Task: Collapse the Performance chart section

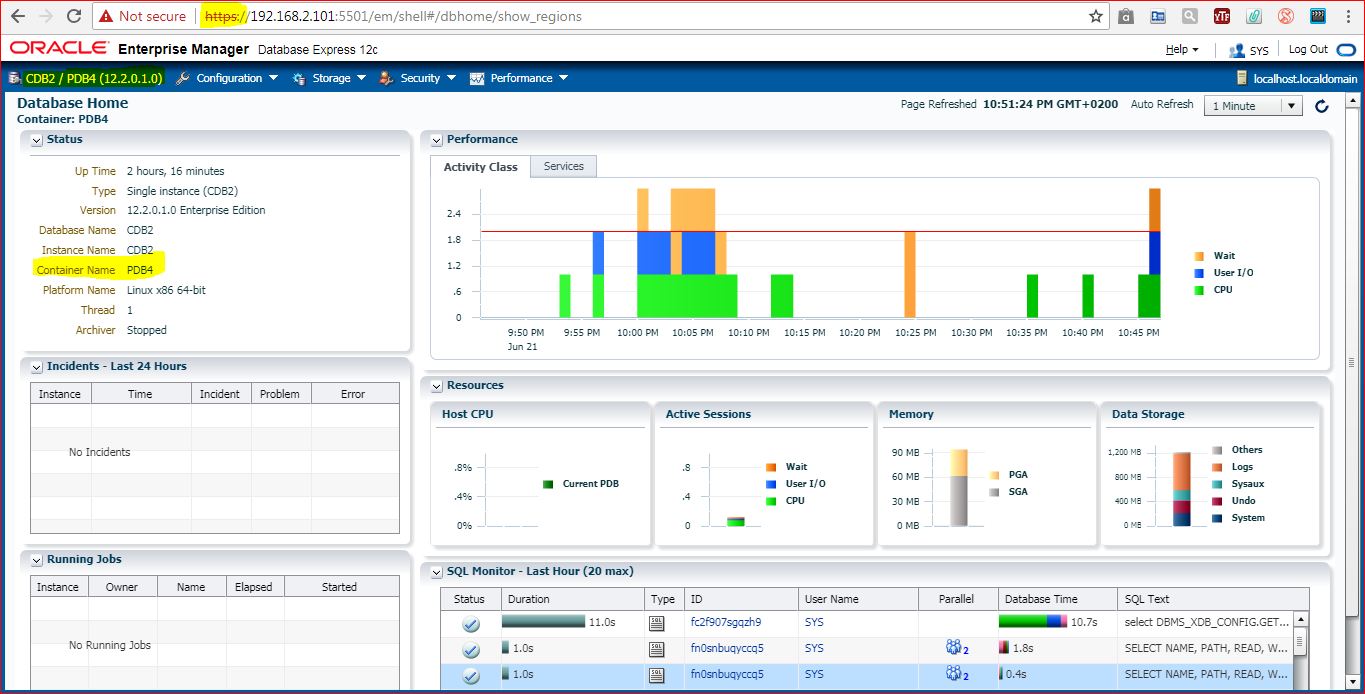Action: [x=436, y=140]
